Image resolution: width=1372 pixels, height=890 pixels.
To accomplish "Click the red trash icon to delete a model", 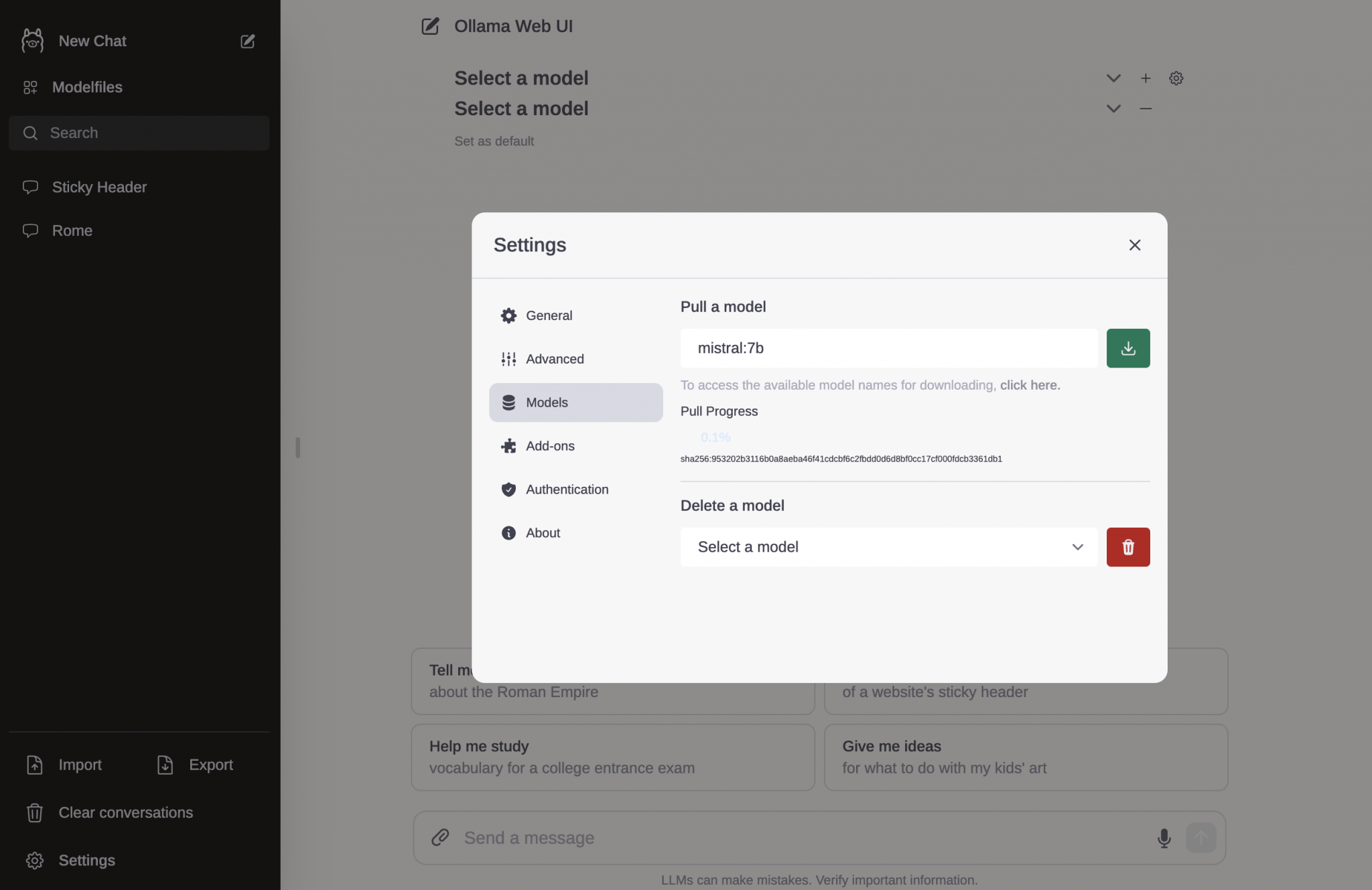I will [x=1127, y=547].
